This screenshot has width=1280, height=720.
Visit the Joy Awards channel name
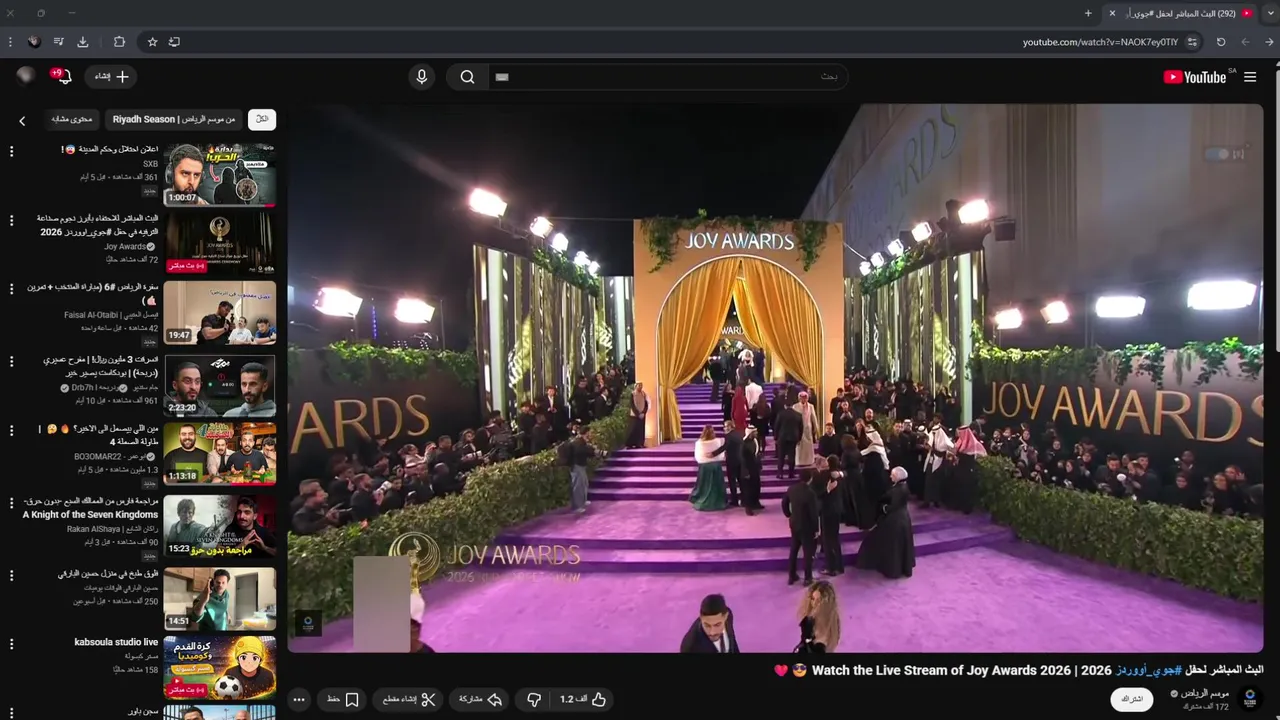(125, 247)
